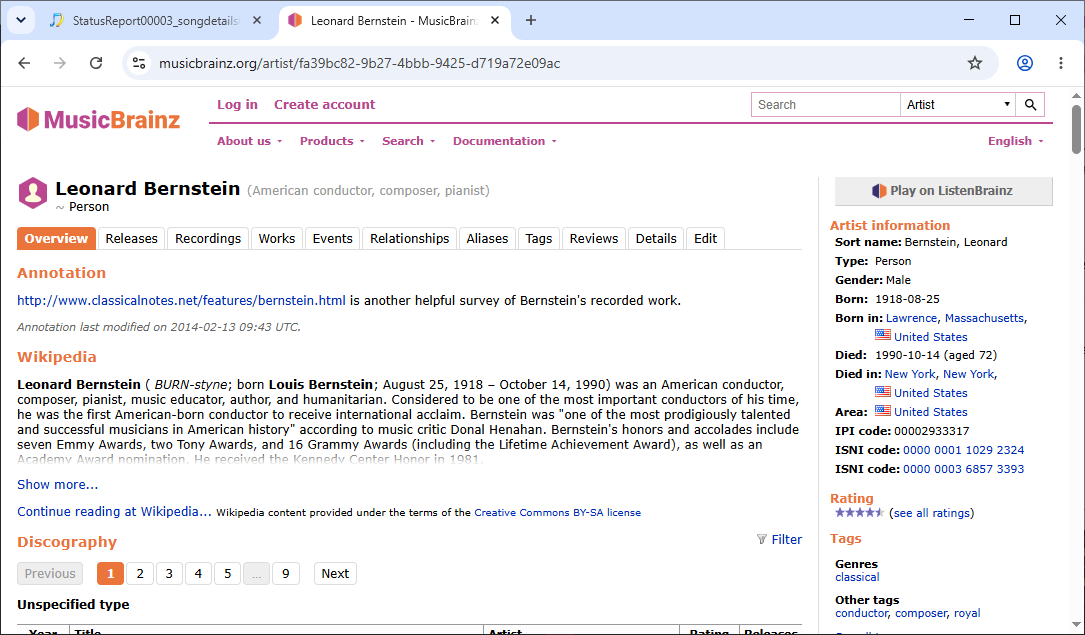Click the Log in link
The image size is (1085, 635).
(237, 104)
